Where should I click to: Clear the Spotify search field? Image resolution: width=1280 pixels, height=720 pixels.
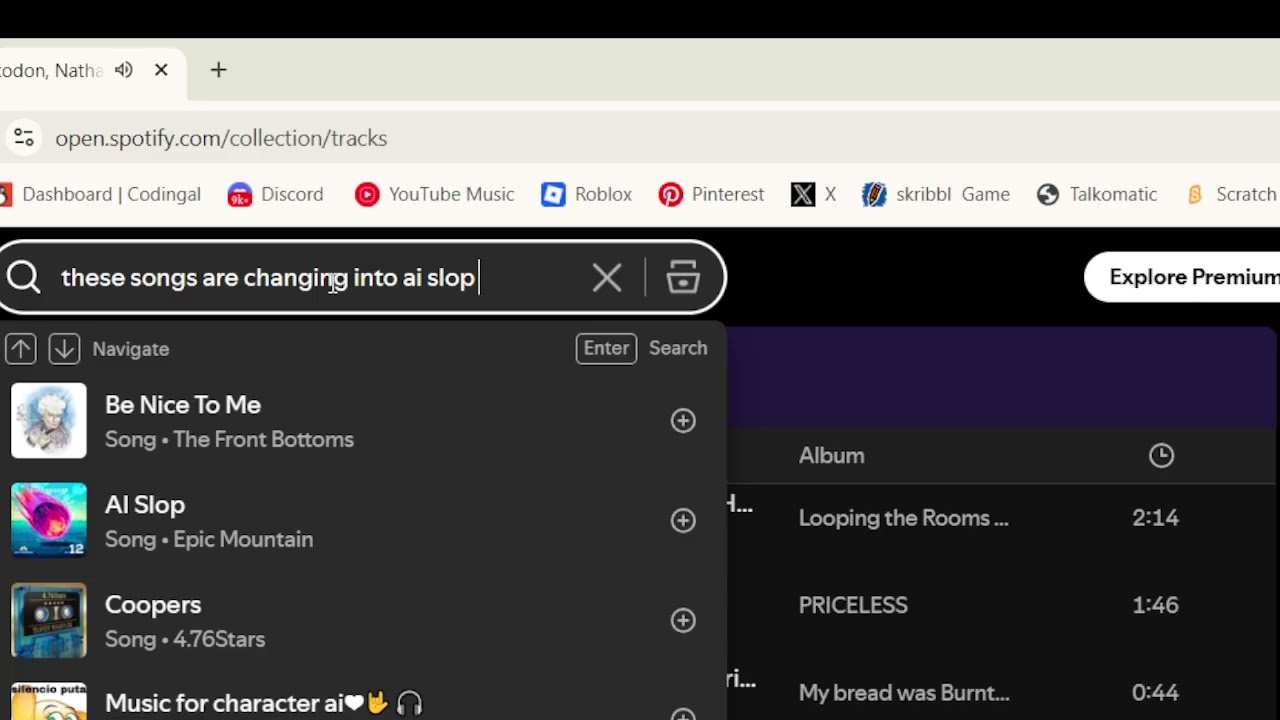(607, 277)
